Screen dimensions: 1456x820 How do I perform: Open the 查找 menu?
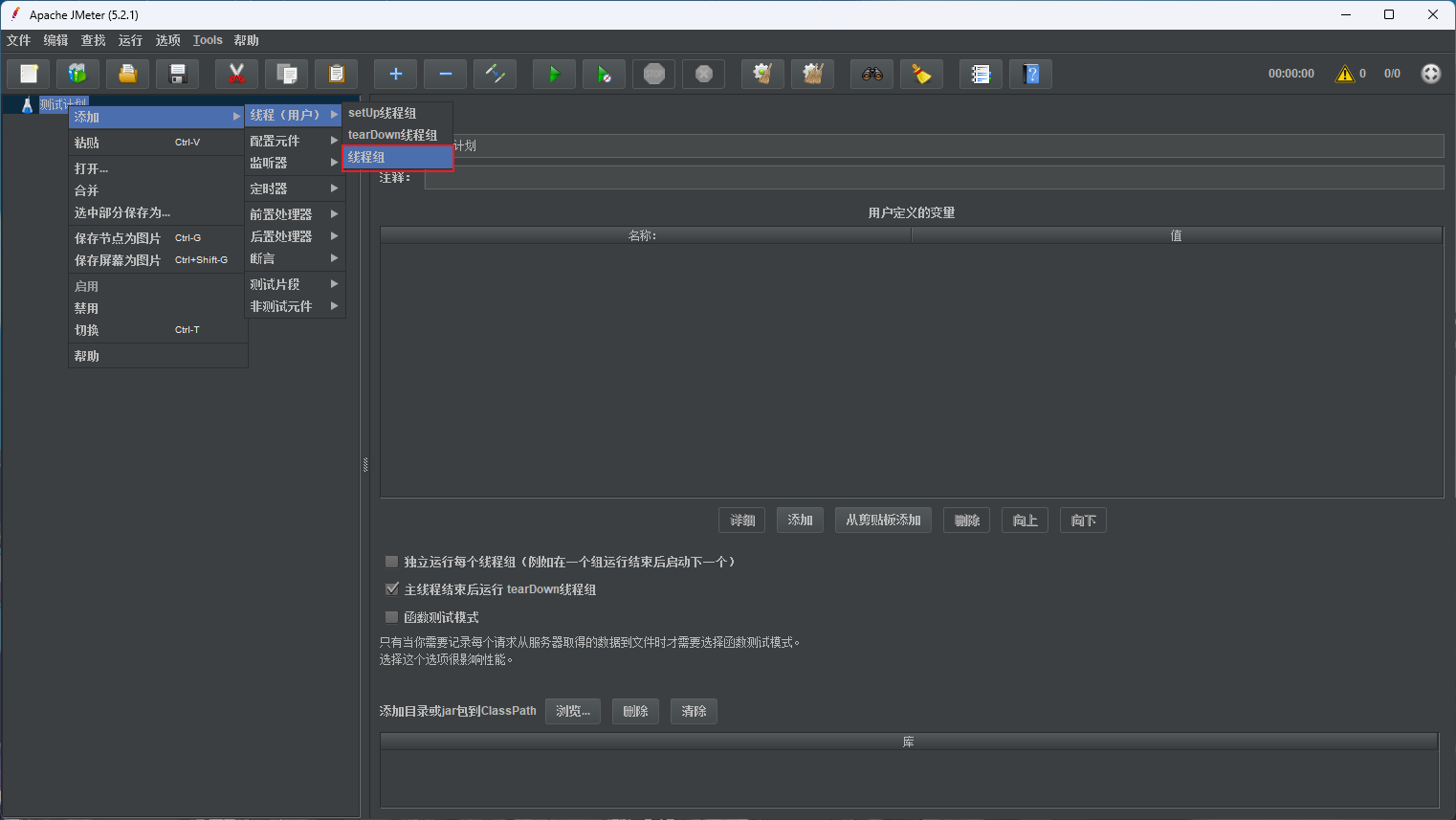pos(93,40)
